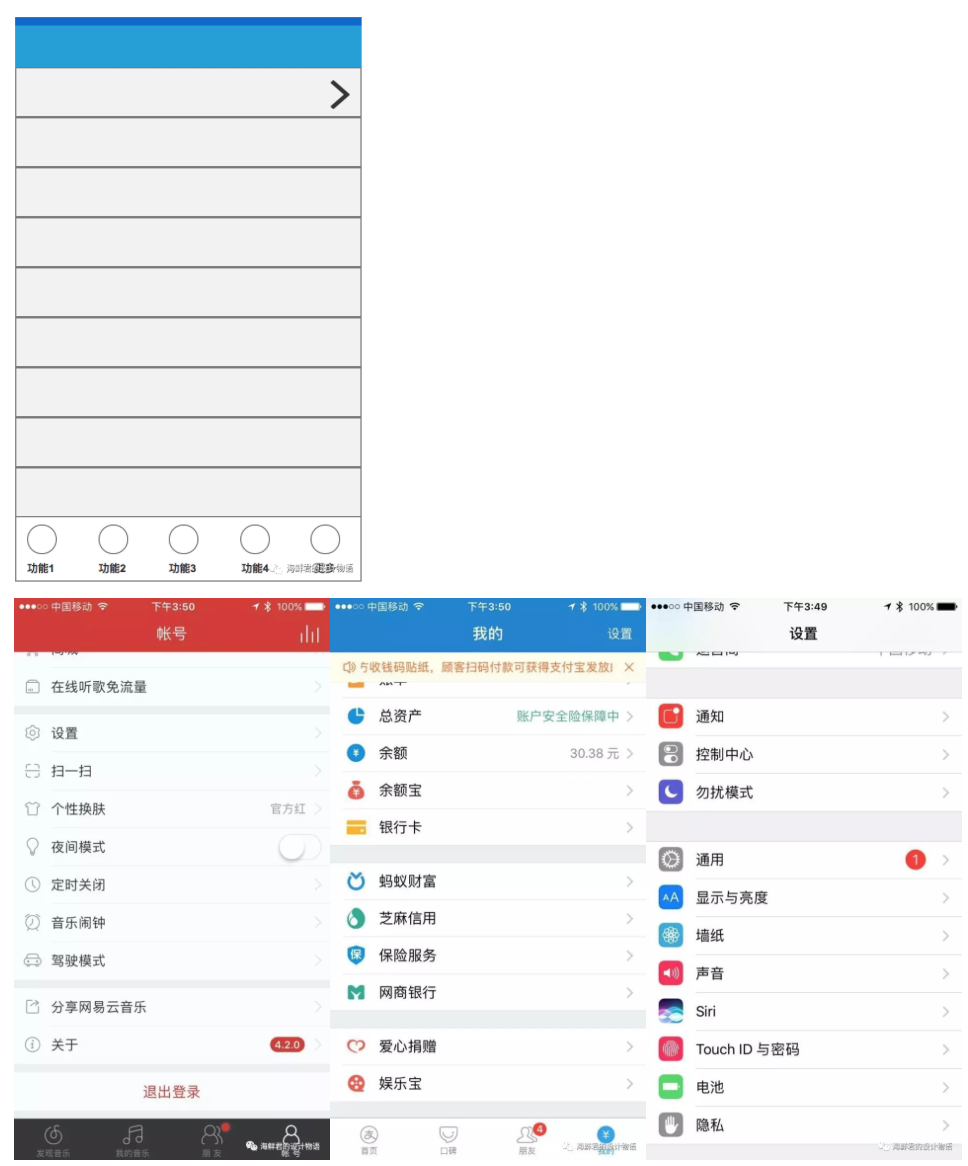Select 功能1 circle in wireframe tab bar

pyautogui.click(x=42, y=539)
